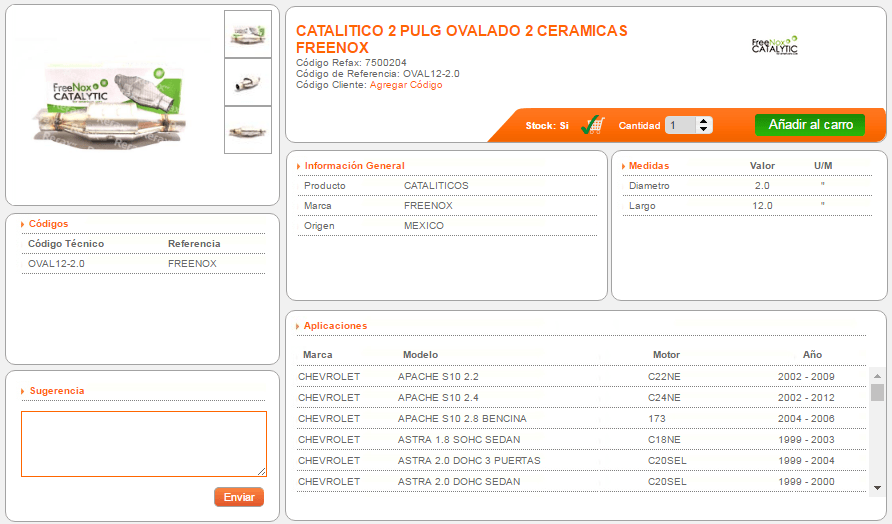This screenshot has width=892, height=524.
Task: Click the Motor column header
Action: [666, 354]
